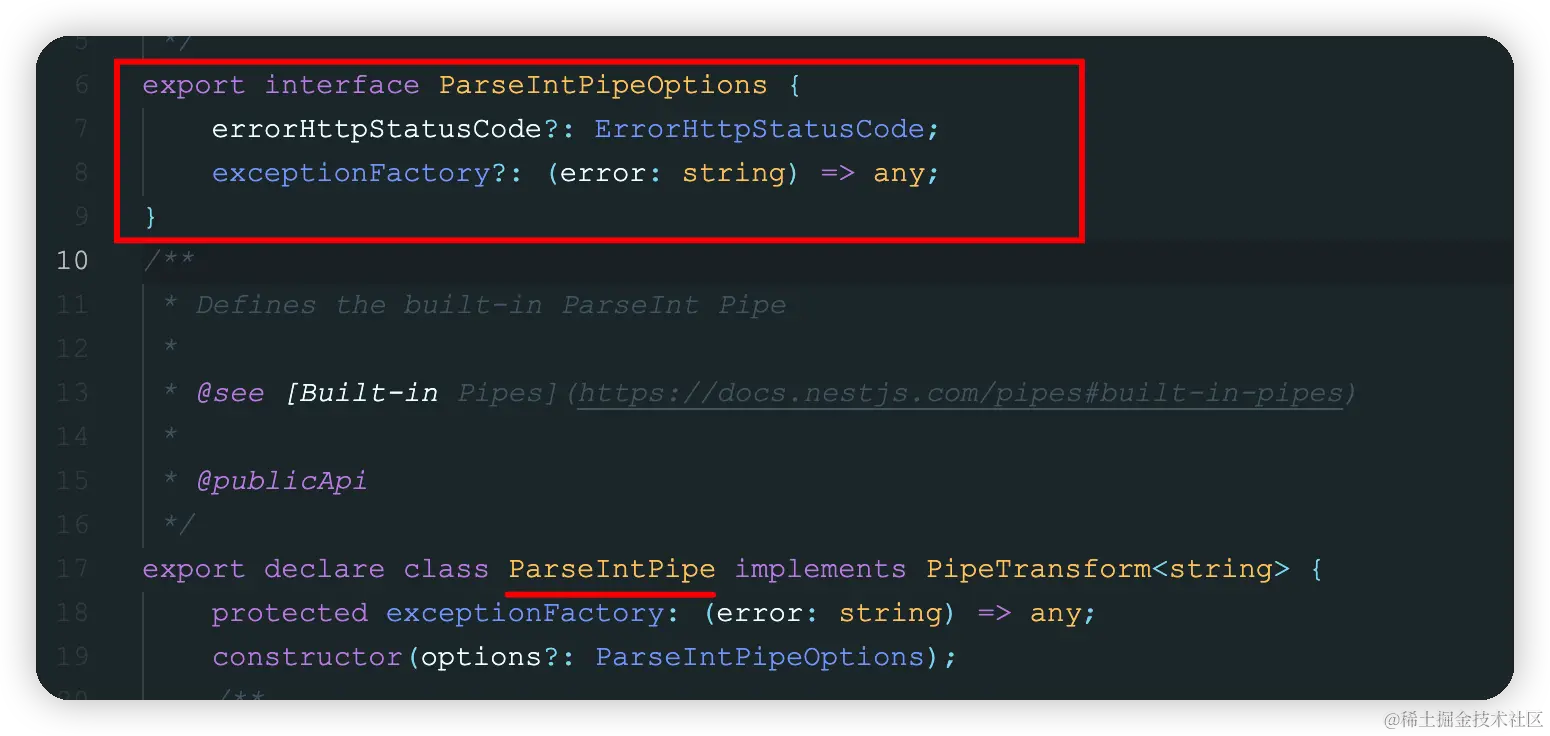Click the @publicApi tag in the comment
This screenshot has width=1550, height=736.
(282, 481)
